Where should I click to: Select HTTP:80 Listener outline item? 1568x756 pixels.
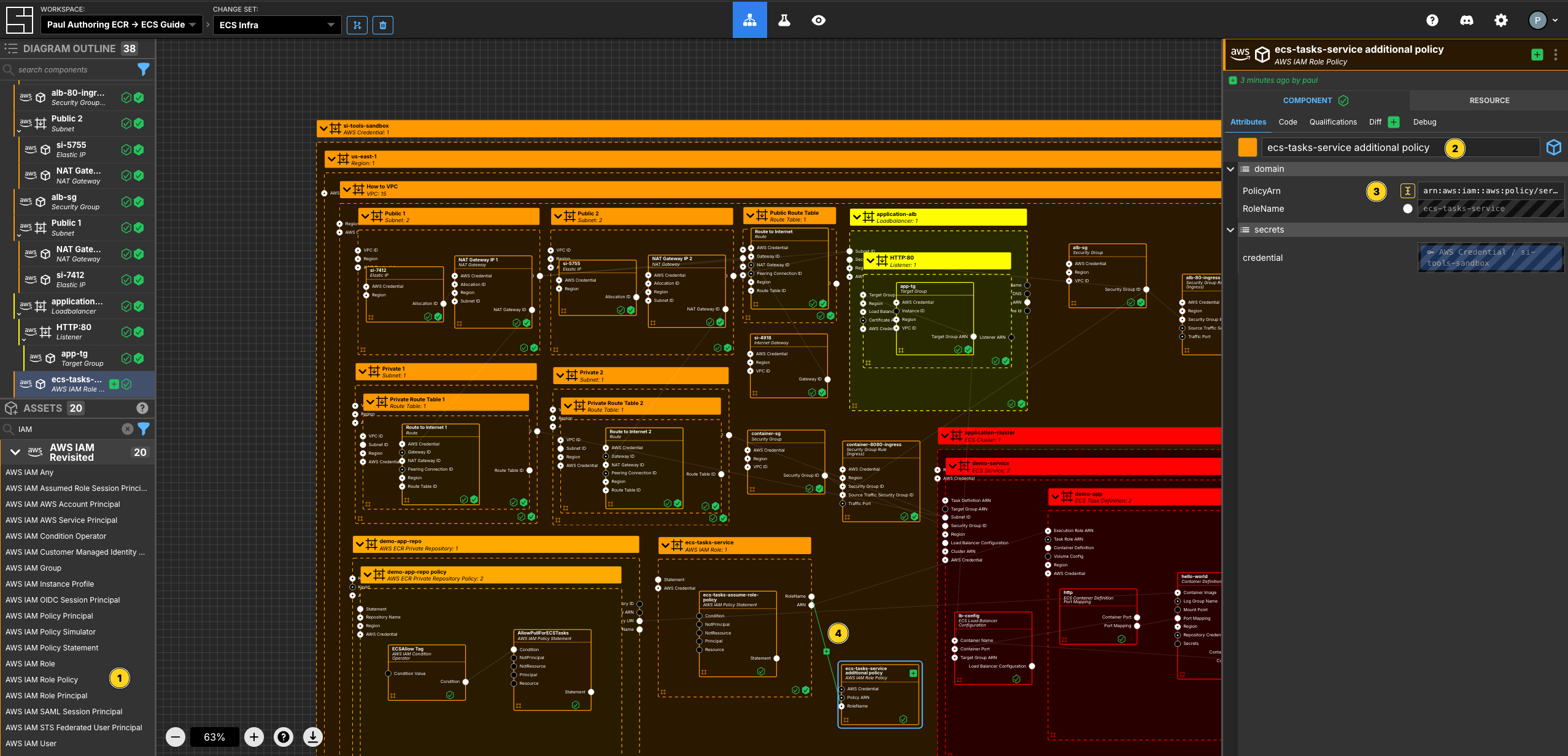click(87, 332)
